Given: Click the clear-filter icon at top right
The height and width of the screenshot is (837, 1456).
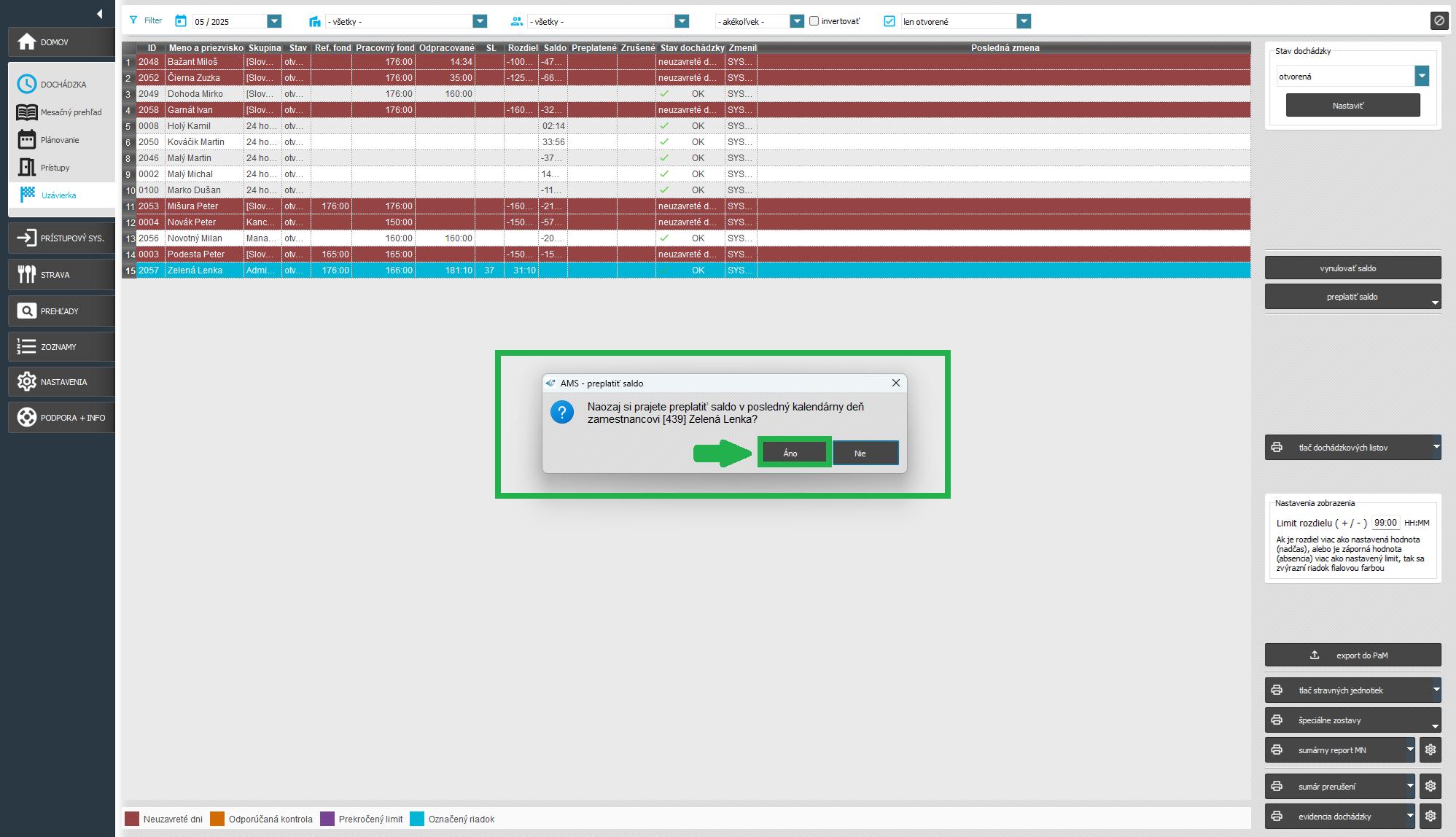Looking at the screenshot, I should [x=1439, y=20].
